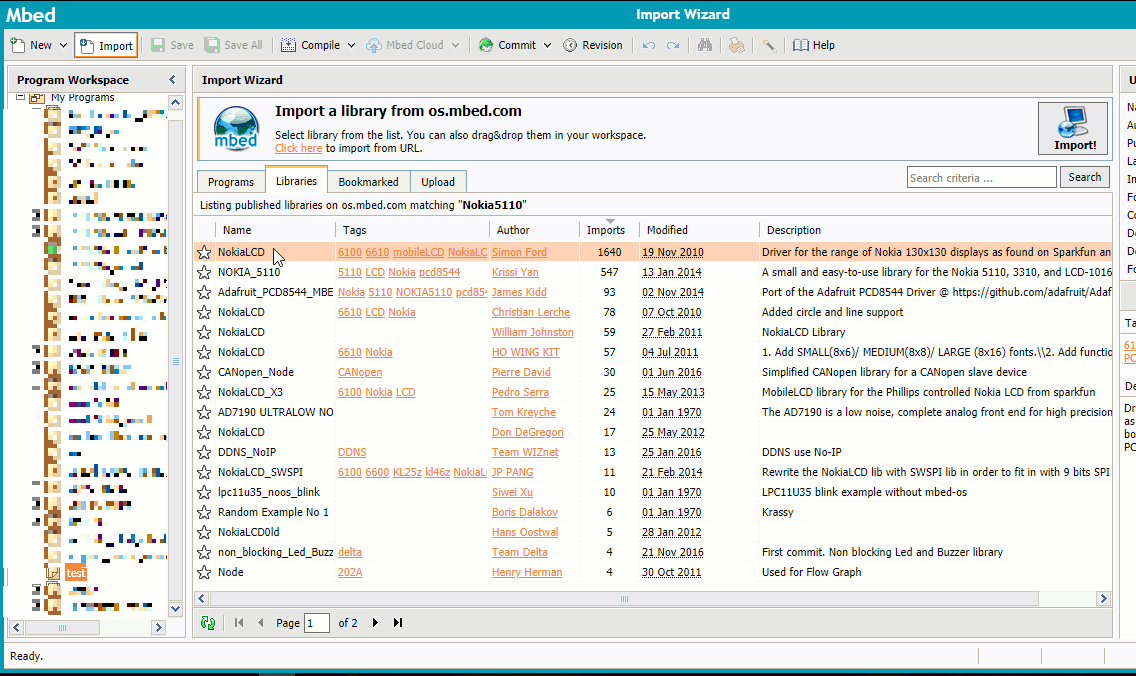Click the Compile toolbar icon

tap(288, 45)
